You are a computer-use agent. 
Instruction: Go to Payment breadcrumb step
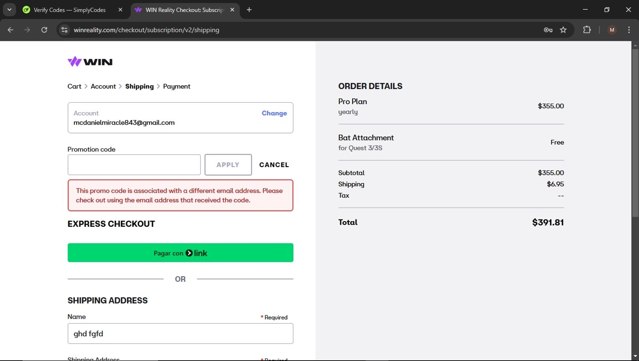[176, 86]
